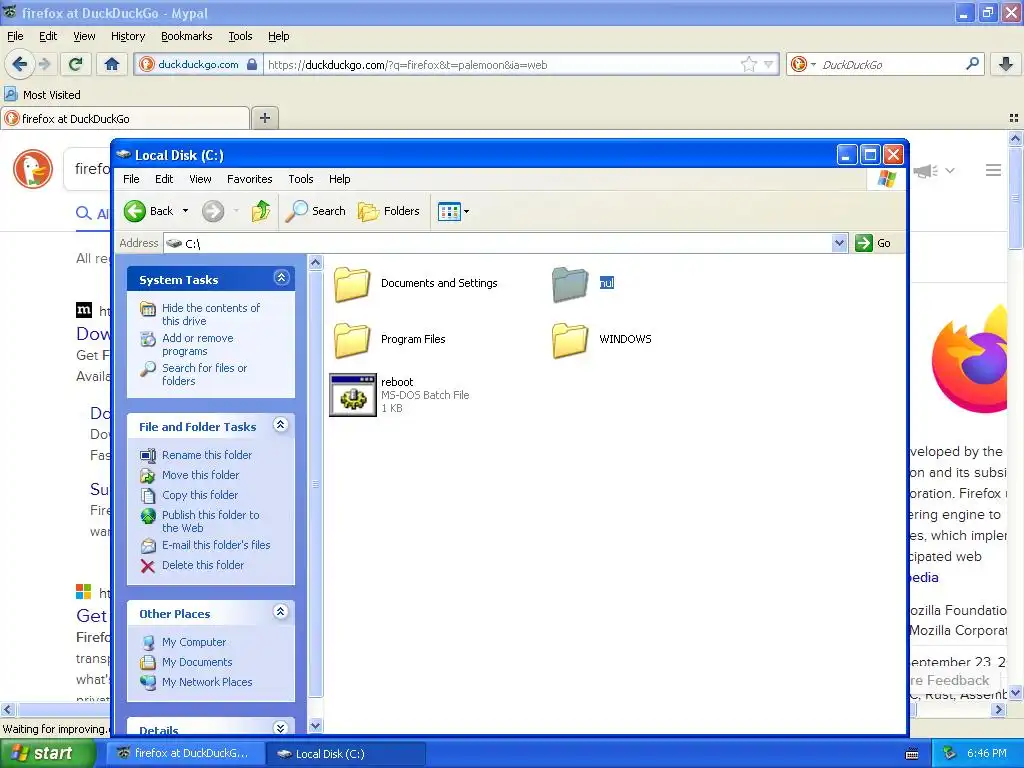Select the reboot batch file icon
Viewport: 1024px width, 768px height.
[353, 395]
